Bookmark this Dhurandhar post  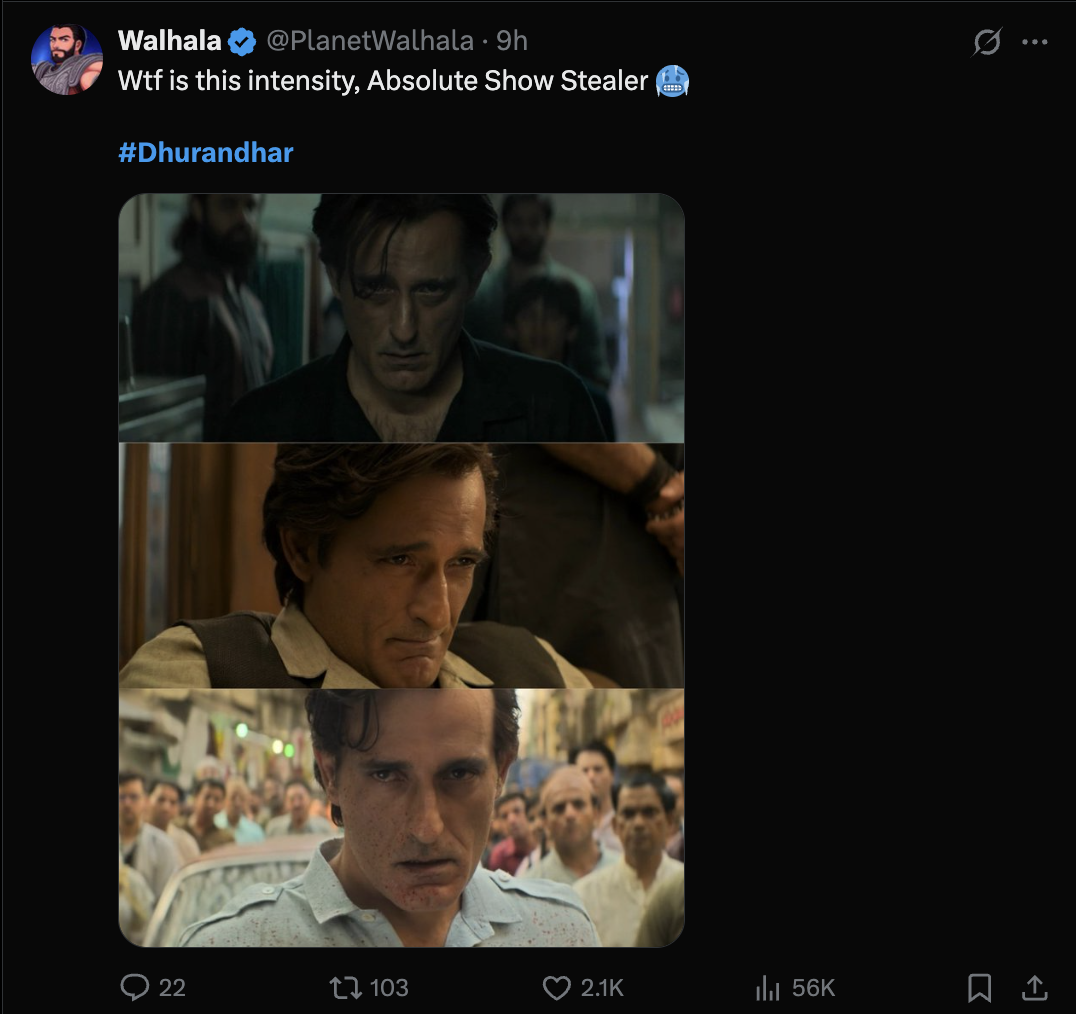tap(980, 988)
